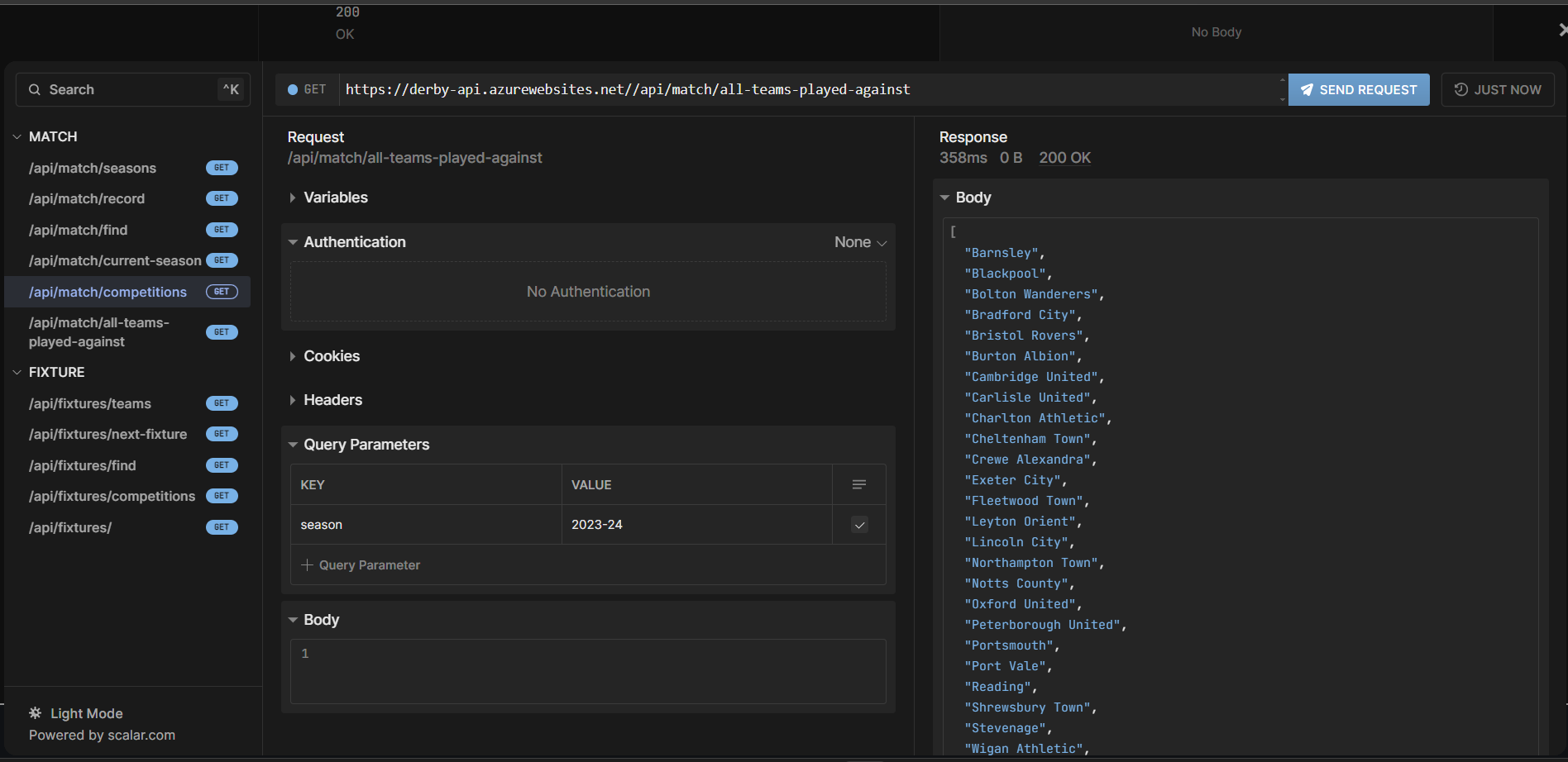Click the sun icon next to Light Mode

pyautogui.click(x=35, y=713)
